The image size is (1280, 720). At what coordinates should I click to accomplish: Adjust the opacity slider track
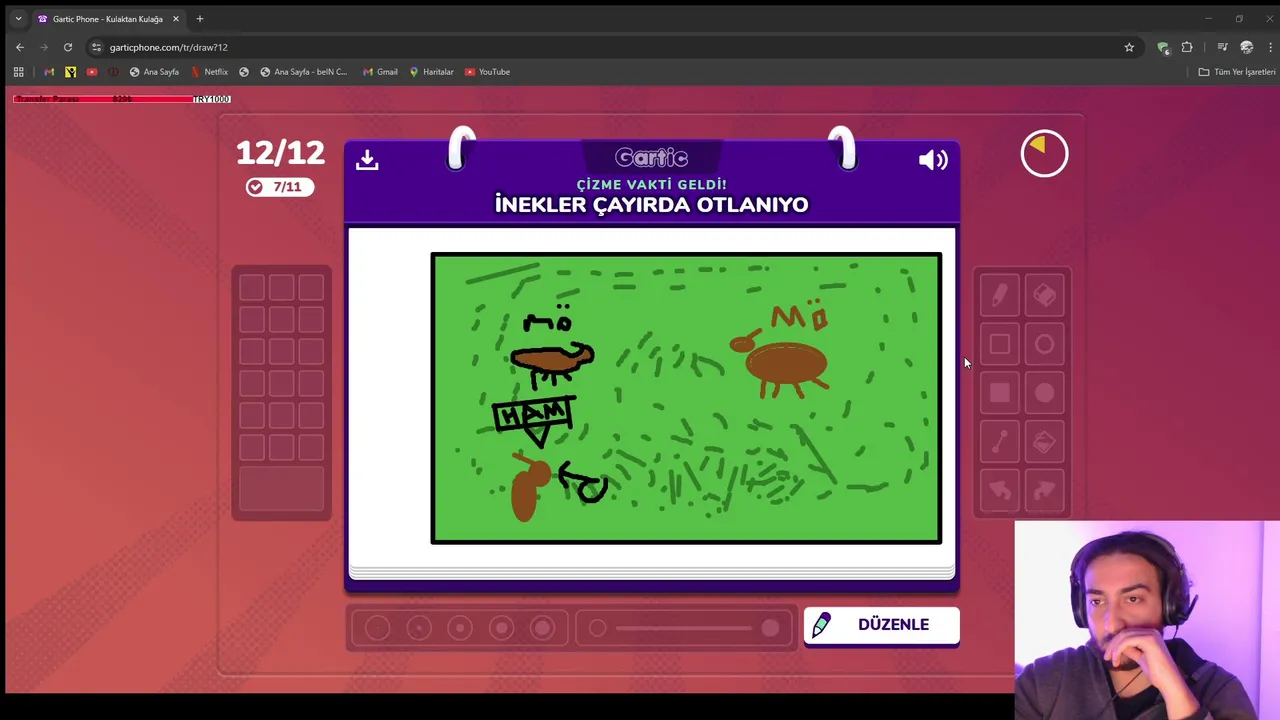pyautogui.click(x=684, y=628)
